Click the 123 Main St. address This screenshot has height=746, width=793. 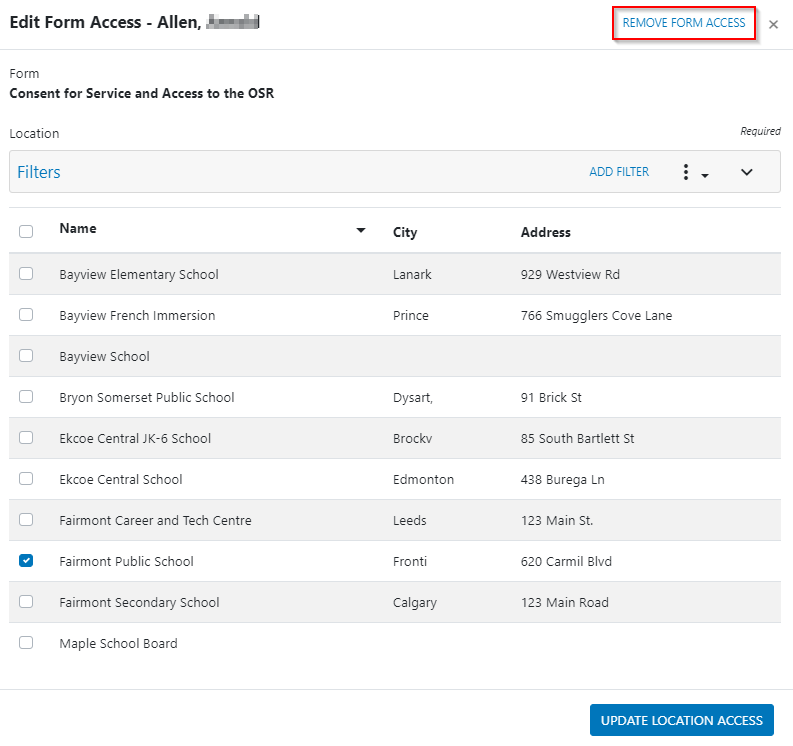(557, 520)
